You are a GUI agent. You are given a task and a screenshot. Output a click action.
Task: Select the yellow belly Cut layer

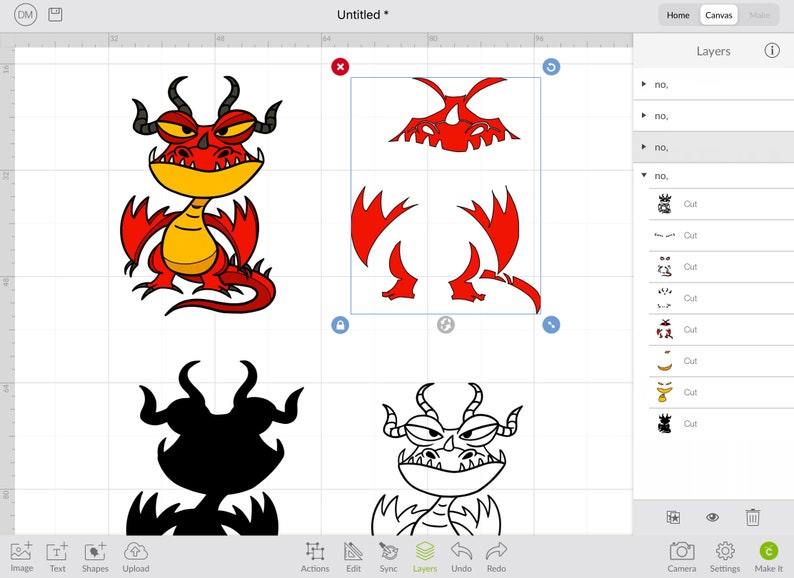[721, 393]
